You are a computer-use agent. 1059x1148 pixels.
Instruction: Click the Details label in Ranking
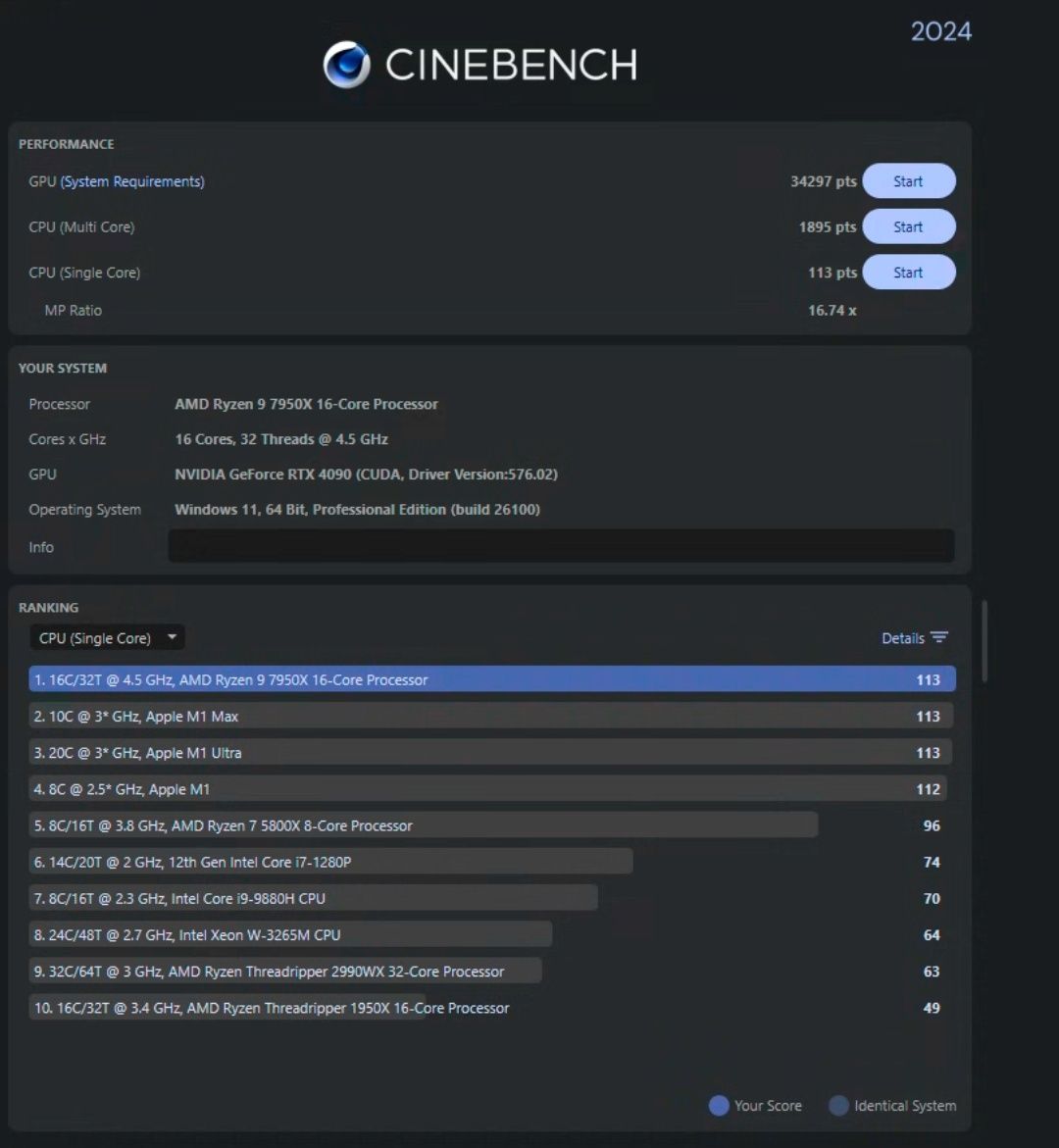903,638
